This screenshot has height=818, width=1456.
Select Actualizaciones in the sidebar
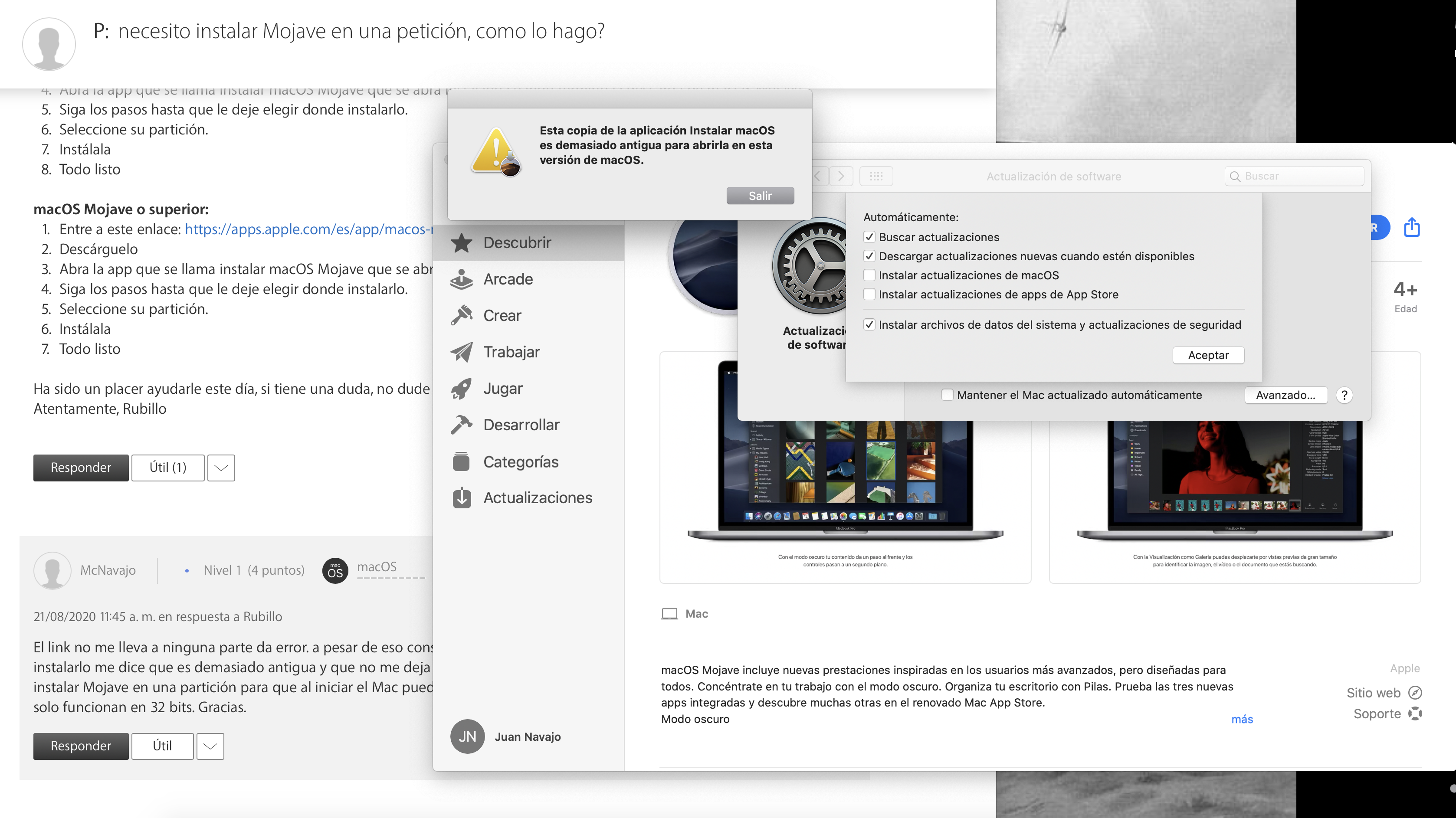[537, 497]
